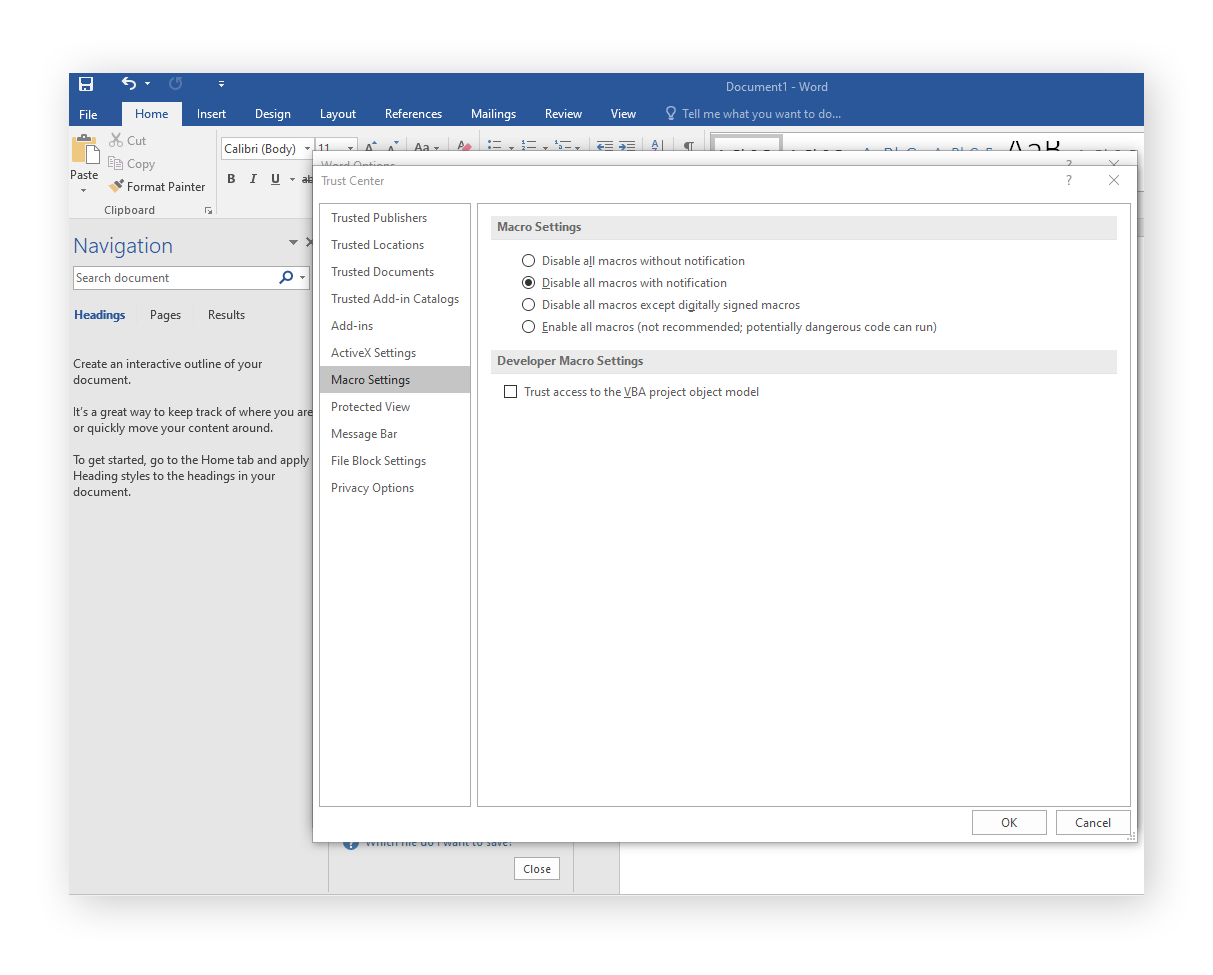Confirm settings with the OK button
1213x975 pixels.
(x=1009, y=822)
